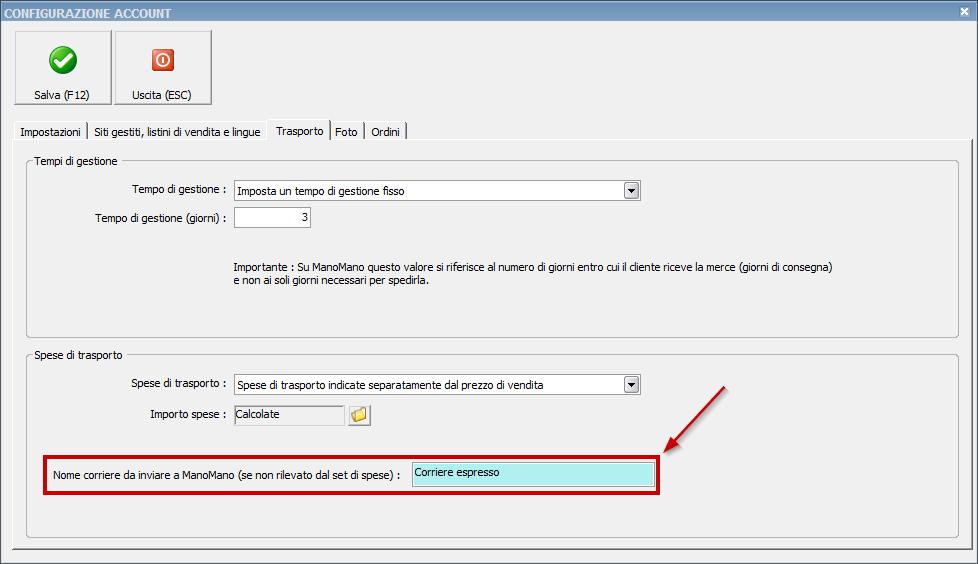Open the folder icon beside Importo spese
Screen dimensions: 978x564
[359, 415]
